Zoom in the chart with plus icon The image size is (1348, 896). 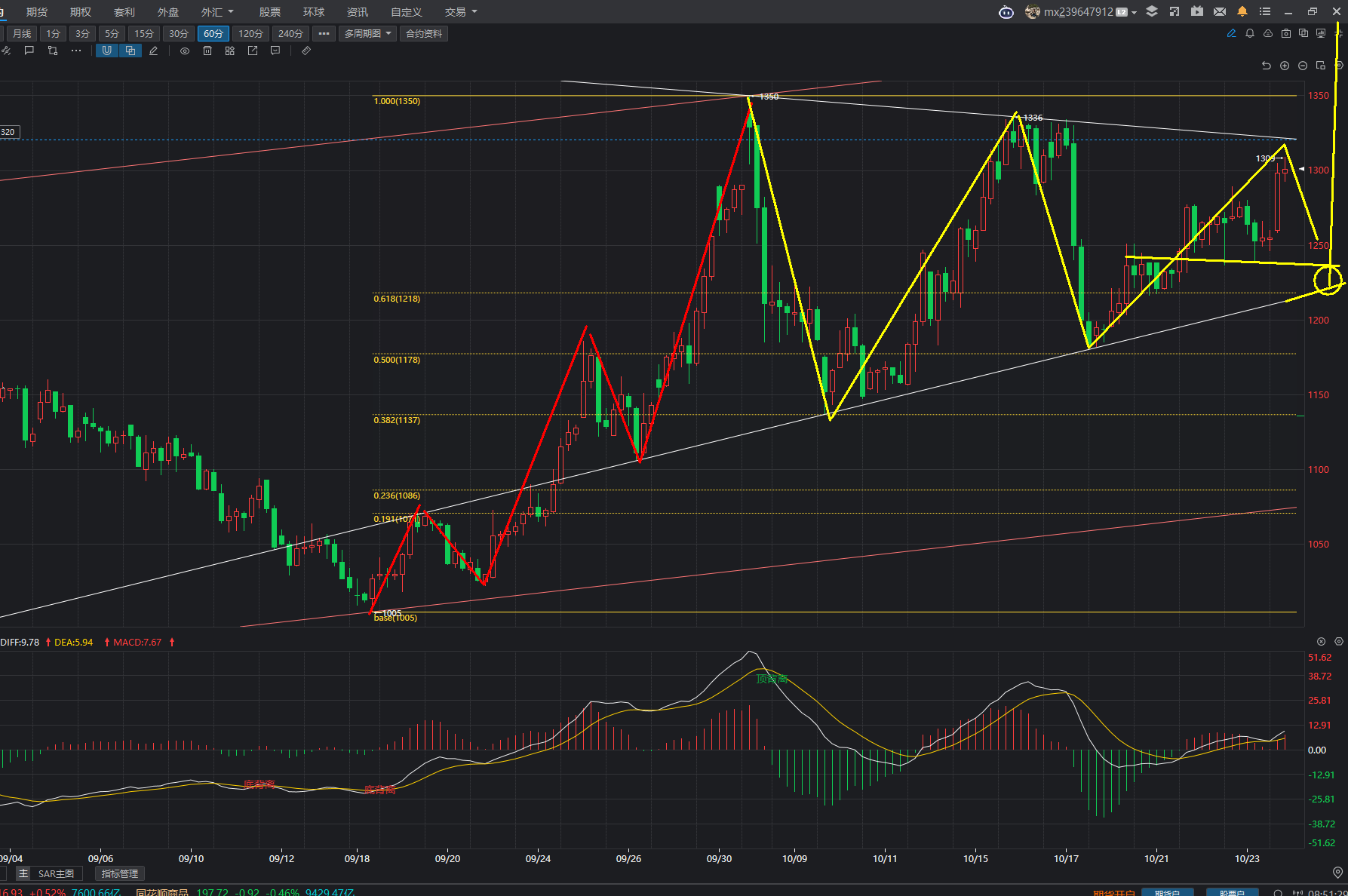(x=1285, y=66)
